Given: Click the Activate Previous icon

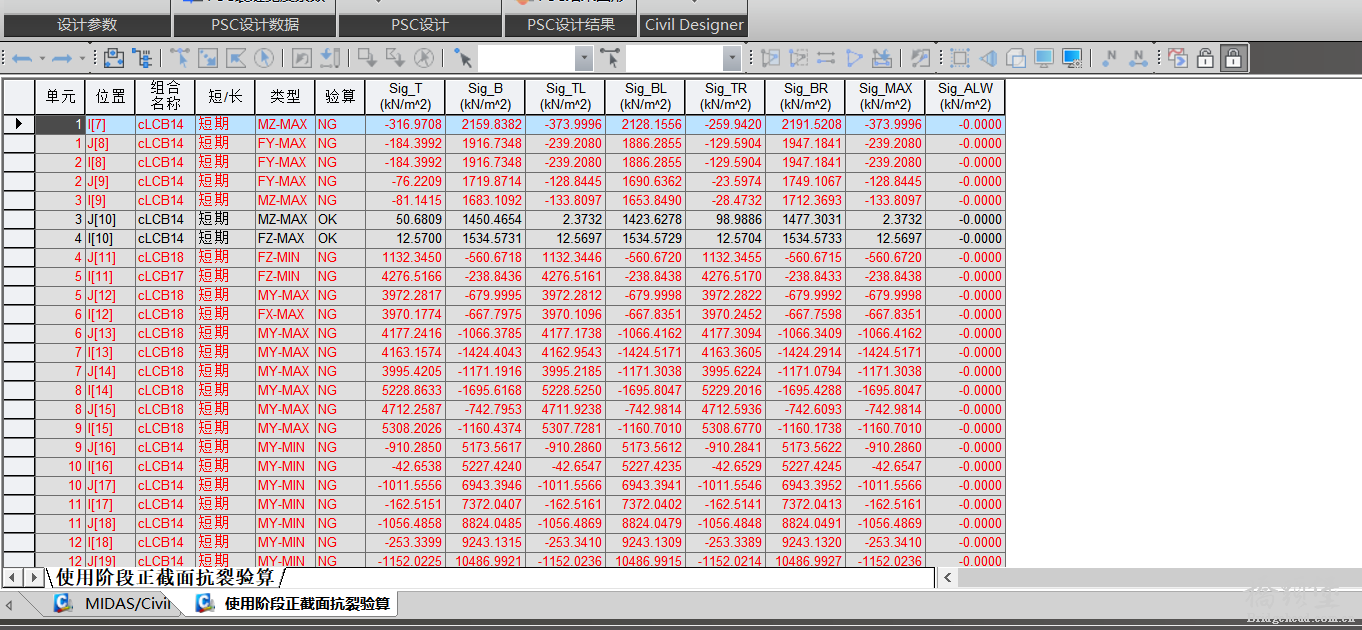Looking at the screenshot, I should tap(921, 59).
